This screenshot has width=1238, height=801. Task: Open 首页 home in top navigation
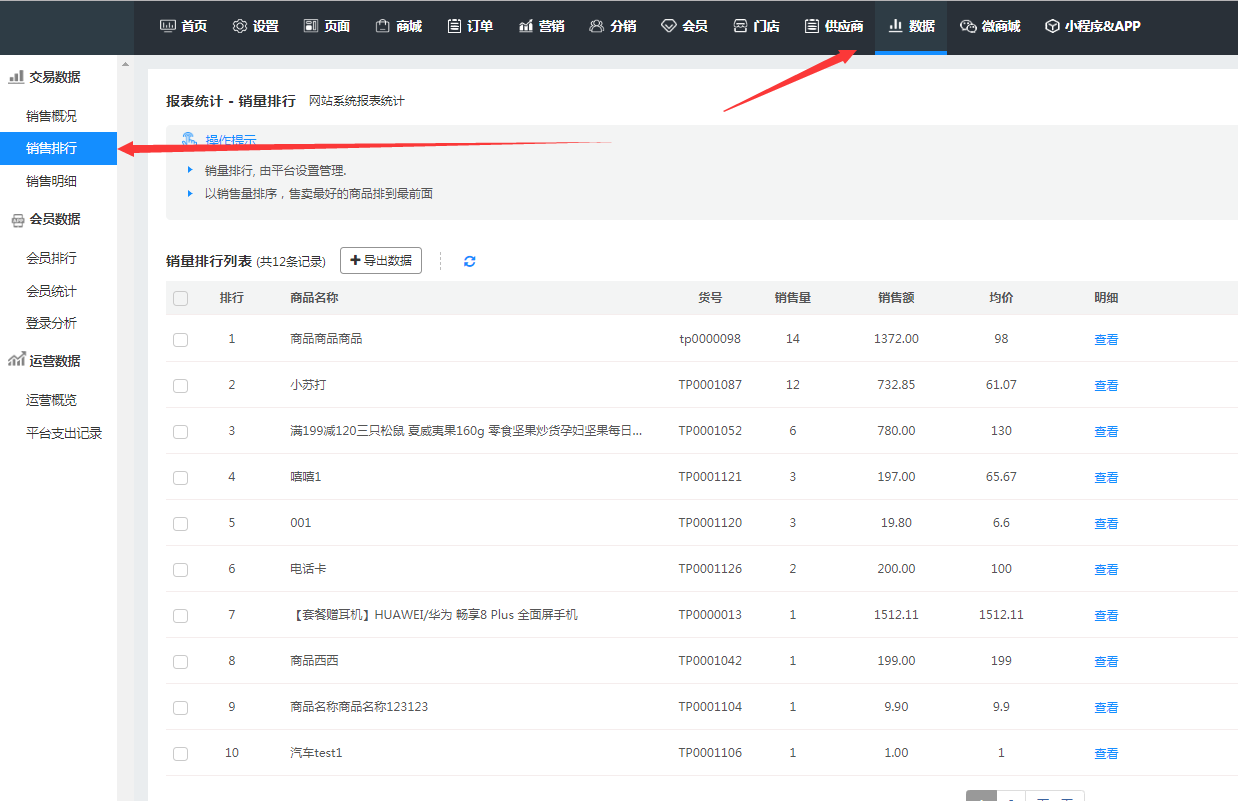pyautogui.click(x=183, y=26)
